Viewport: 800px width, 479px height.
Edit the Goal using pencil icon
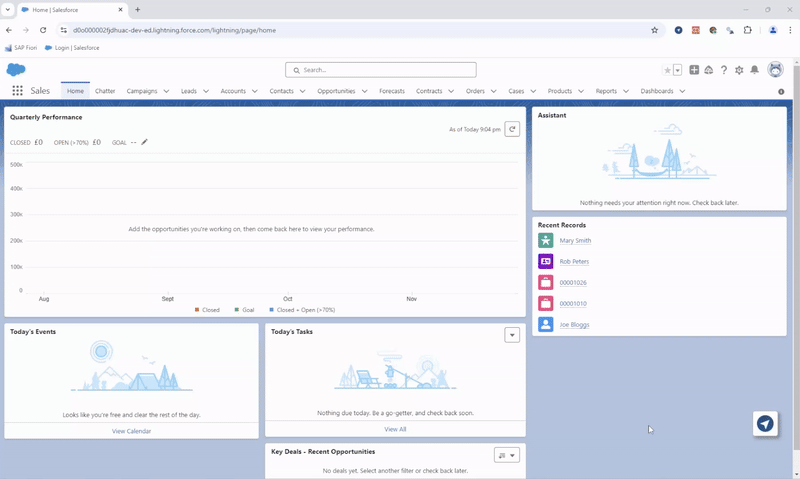pyautogui.click(x=144, y=142)
